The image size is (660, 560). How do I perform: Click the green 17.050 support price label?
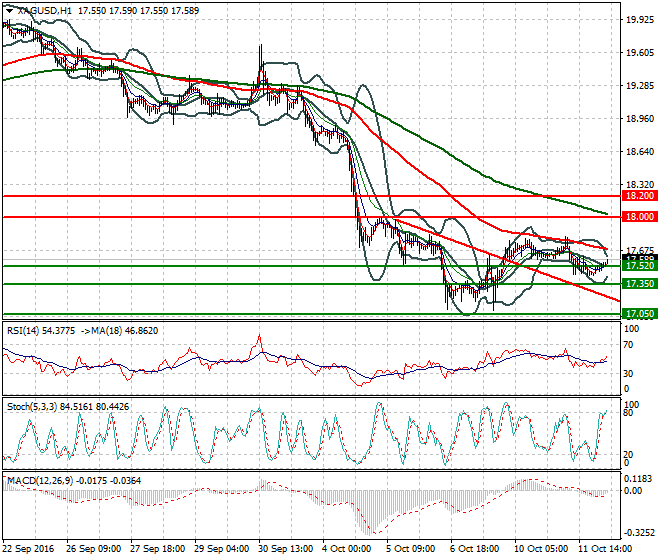pyautogui.click(x=640, y=314)
